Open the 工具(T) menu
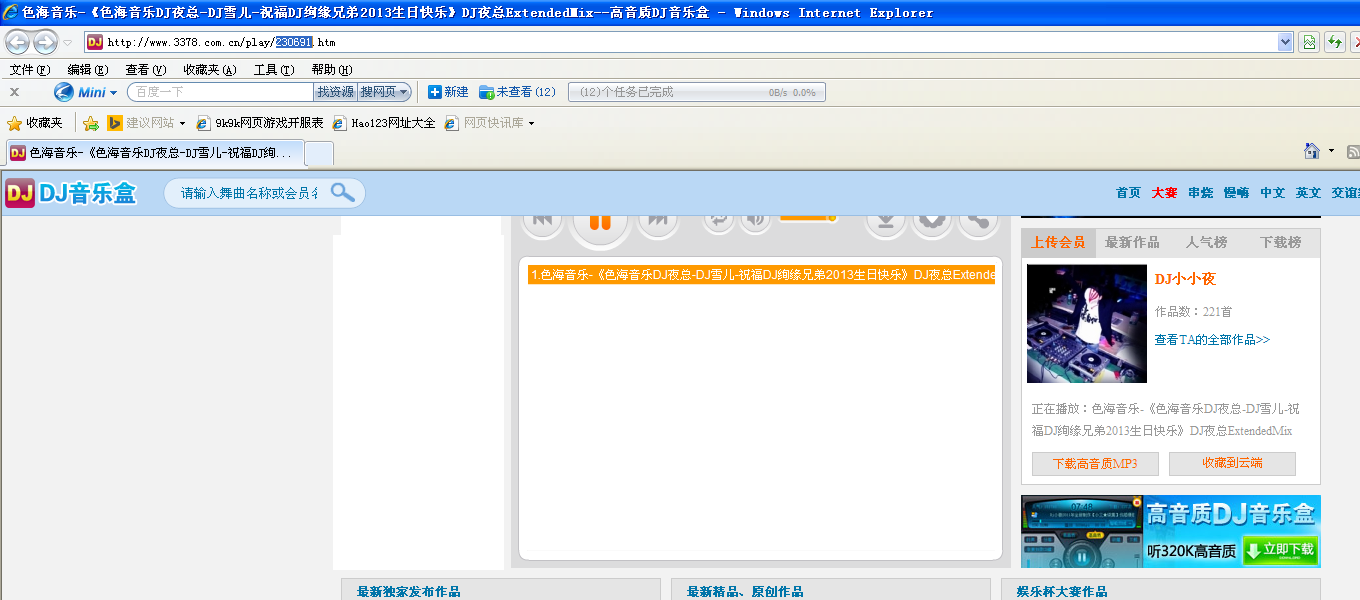Image resolution: width=1360 pixels, height=600 pixels. click(x=274, y=69)
